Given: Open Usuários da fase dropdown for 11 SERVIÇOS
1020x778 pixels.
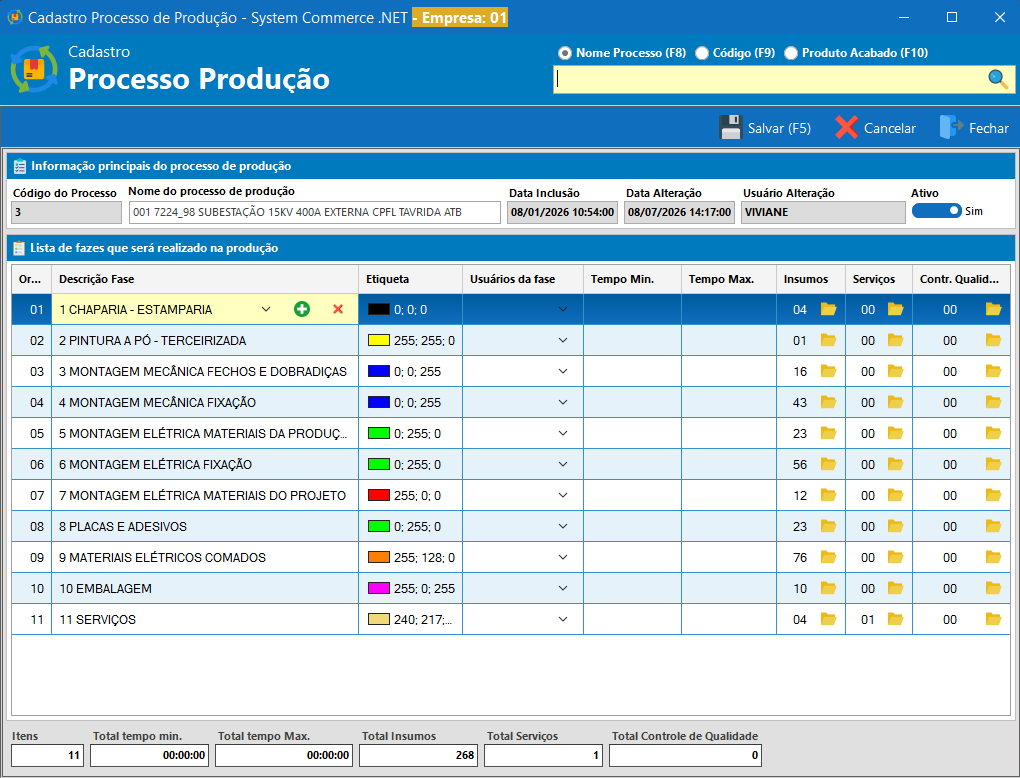Looking at the screenshot, I should coord(563,619).
